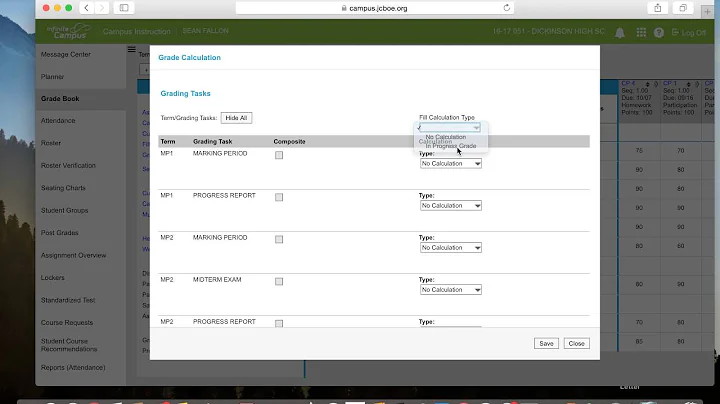The height and width of the screenshot is (404, 720).
Task: Open the Safari share icon
Action: 658,8
